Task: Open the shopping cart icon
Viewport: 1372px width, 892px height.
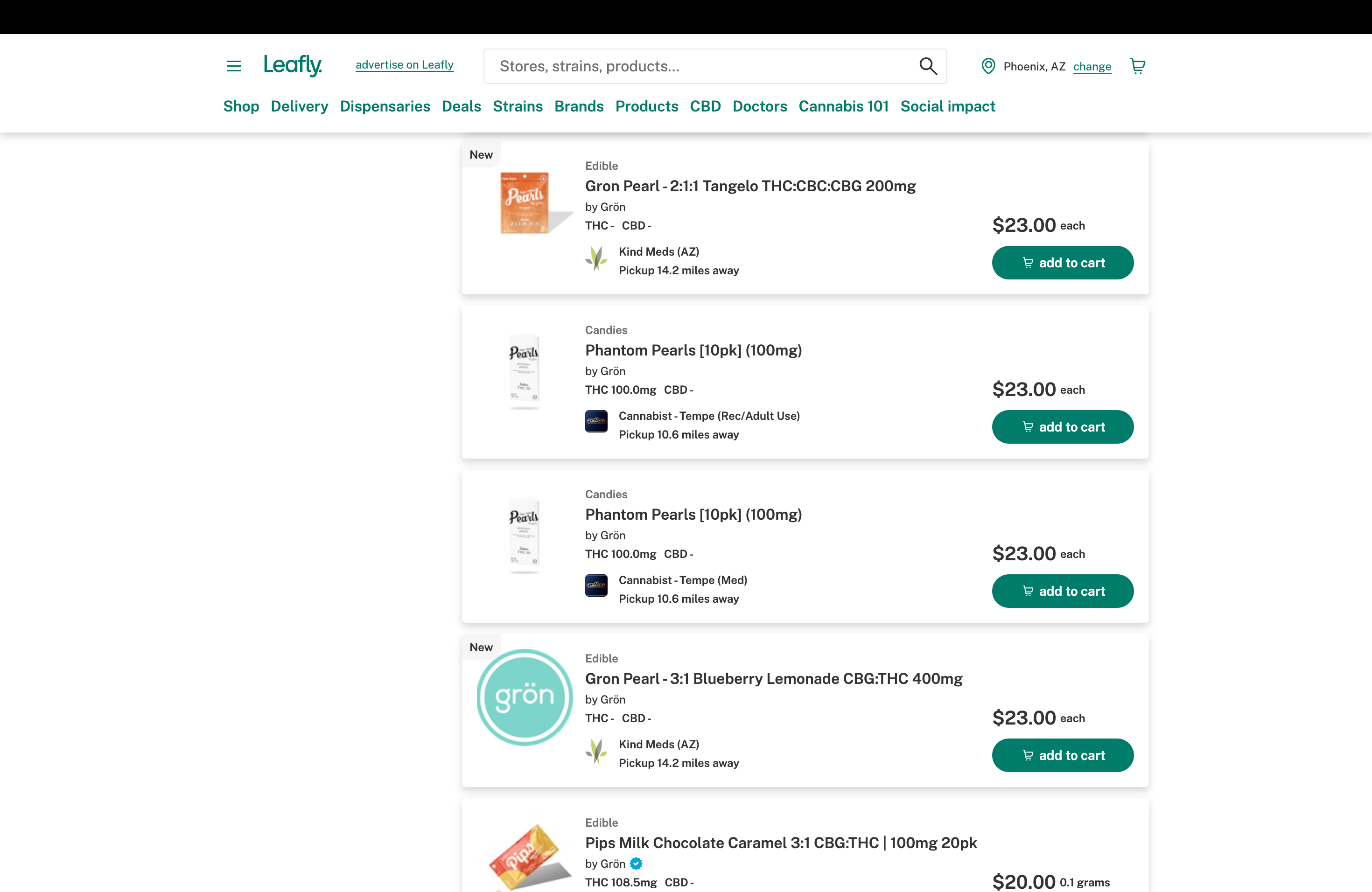Action: [x=1137, y=66]
